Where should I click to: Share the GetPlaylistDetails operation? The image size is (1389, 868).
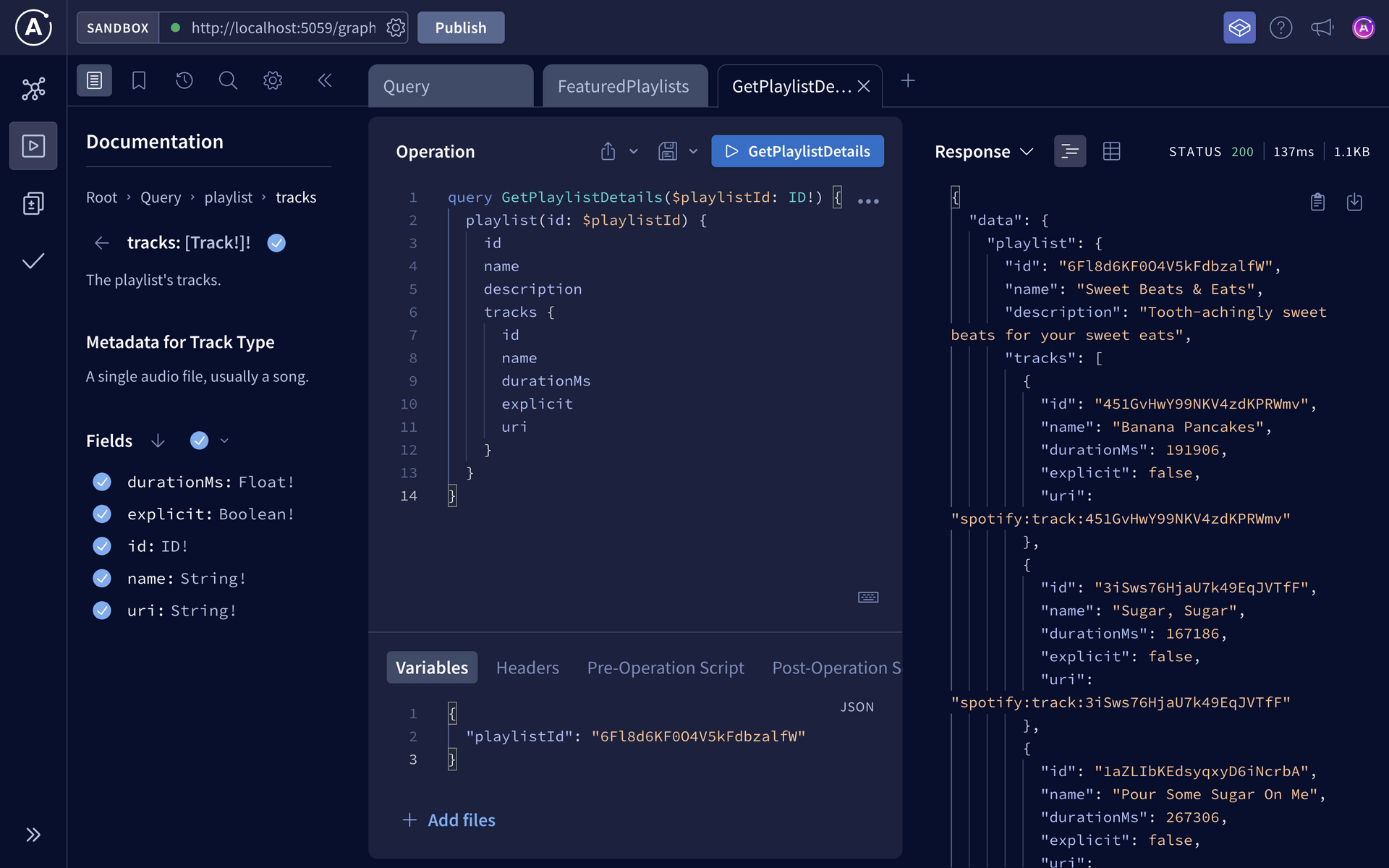(x=608, y=151)
